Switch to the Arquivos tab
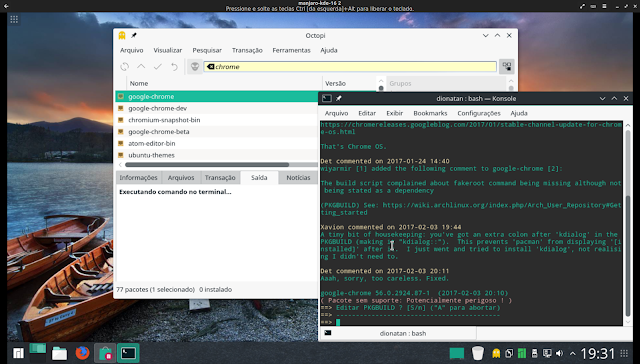The width and height of the screenshot is (640, 364). click(181, 178)
